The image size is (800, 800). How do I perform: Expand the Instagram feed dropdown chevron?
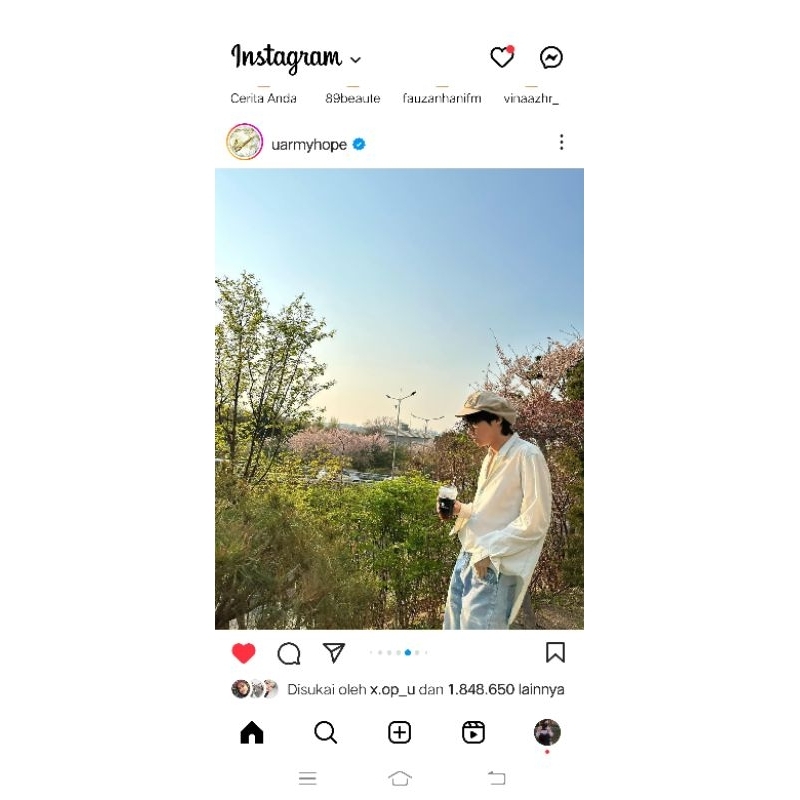pos(356,60)
